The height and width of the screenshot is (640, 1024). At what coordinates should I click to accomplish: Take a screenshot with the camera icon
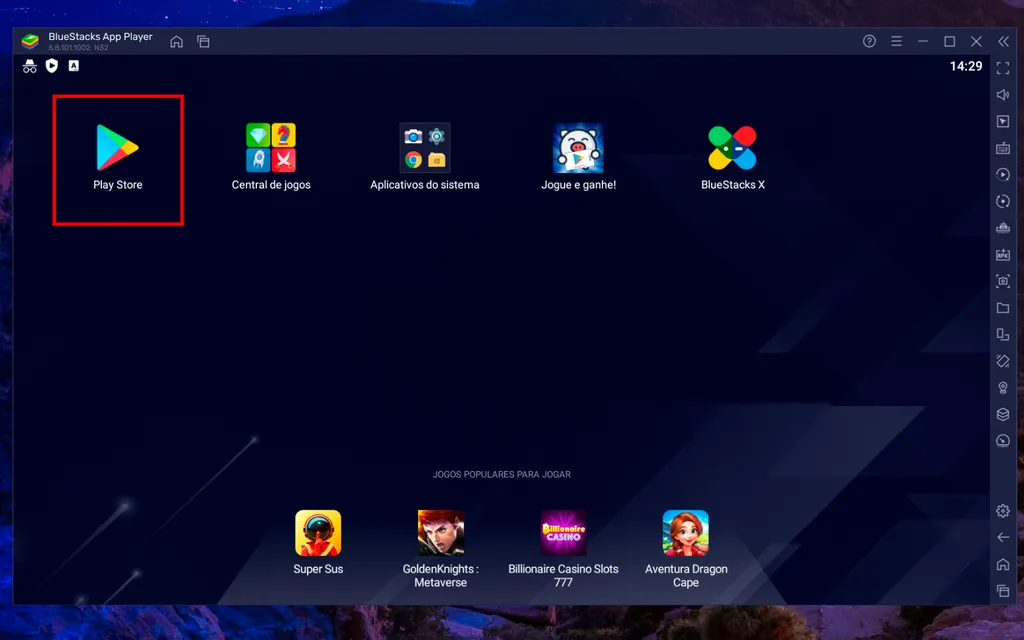pos(1003,281)
